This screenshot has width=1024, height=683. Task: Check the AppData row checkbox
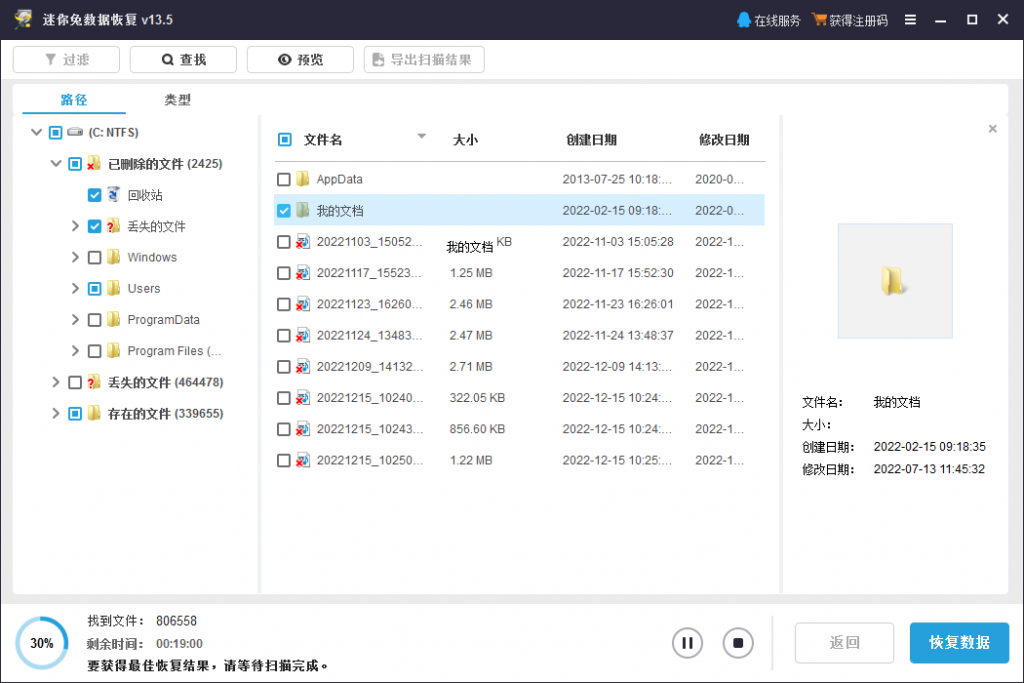click(283, 179)
